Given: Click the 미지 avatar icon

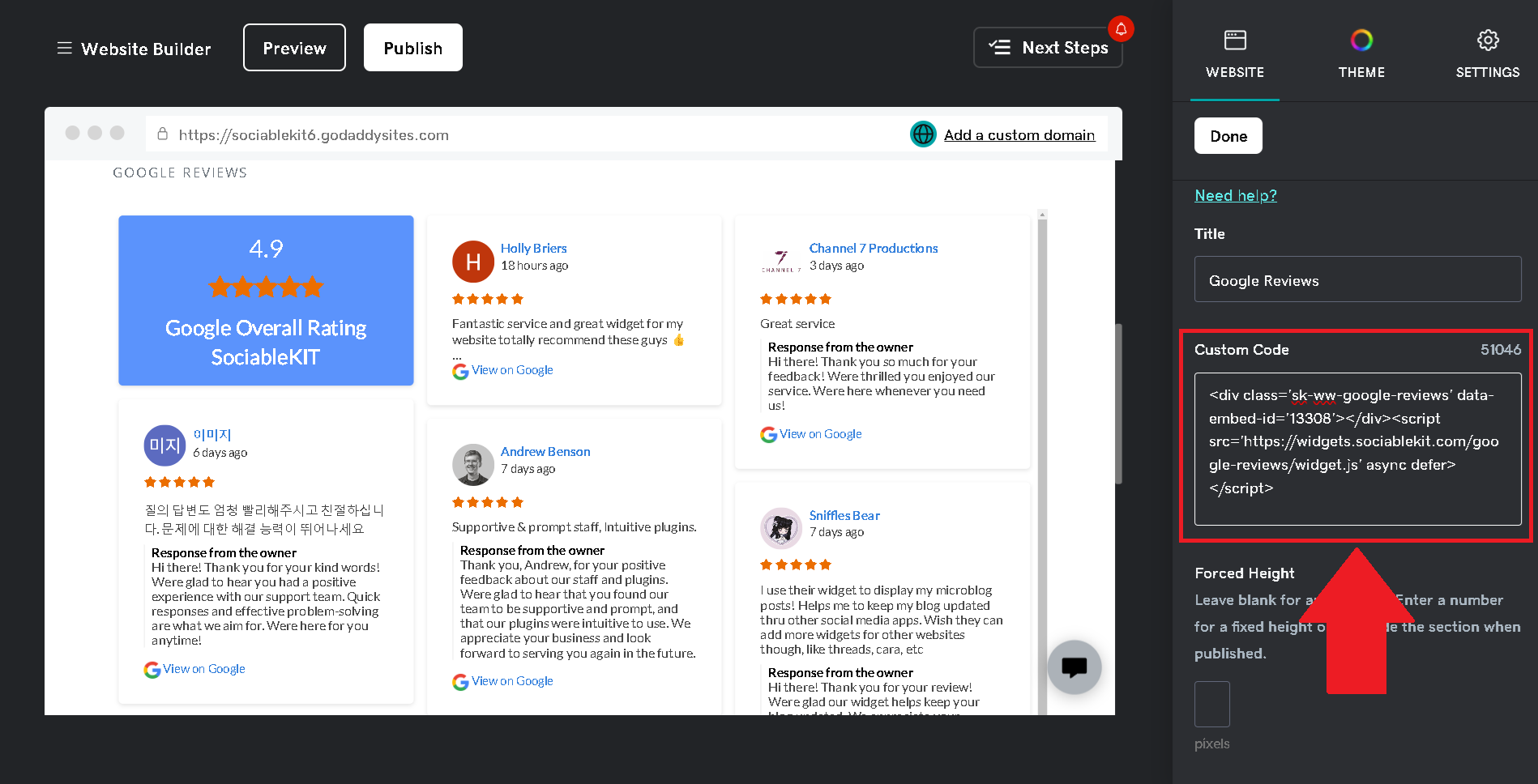Looking at the screenshot, I should [165, 445].
